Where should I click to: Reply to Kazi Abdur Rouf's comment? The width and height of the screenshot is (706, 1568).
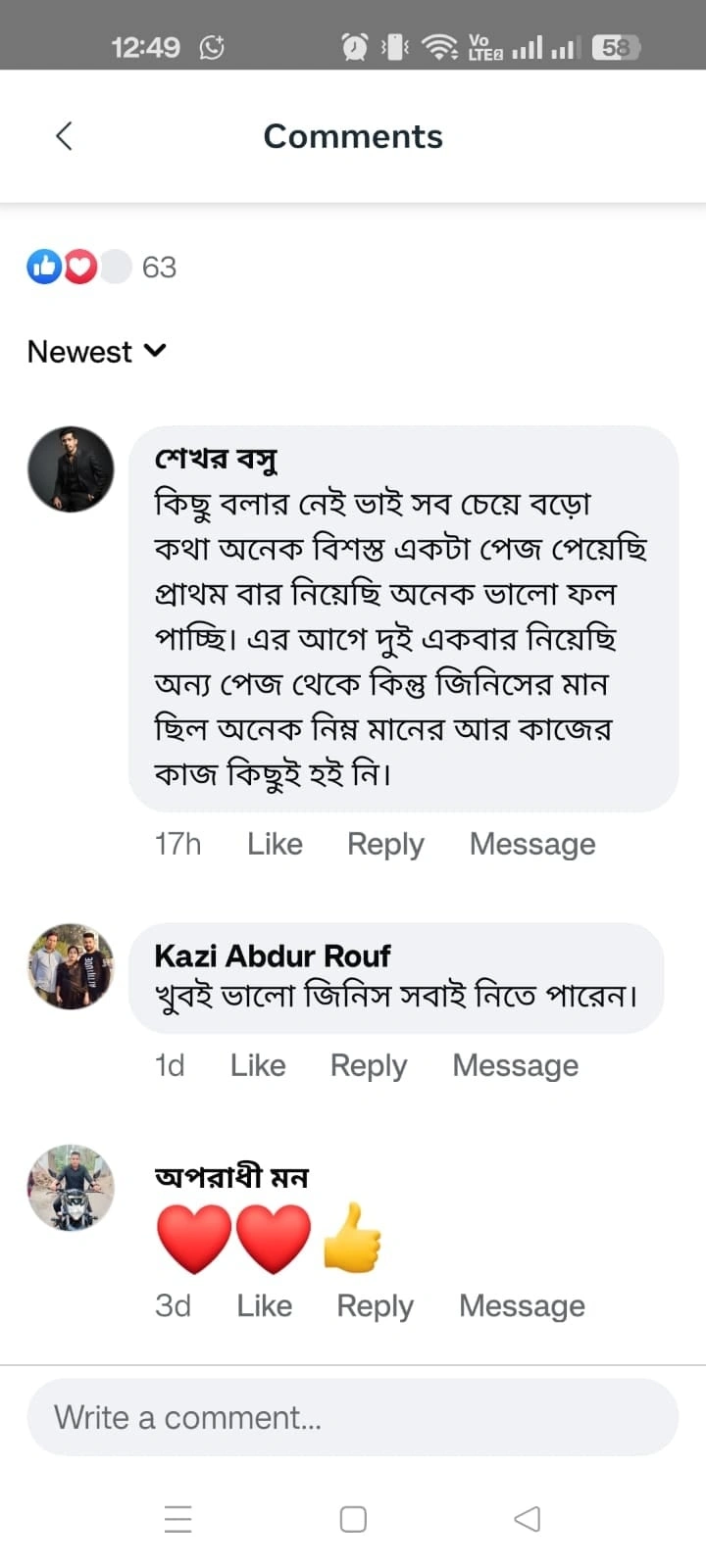[x=369, y=1065]
